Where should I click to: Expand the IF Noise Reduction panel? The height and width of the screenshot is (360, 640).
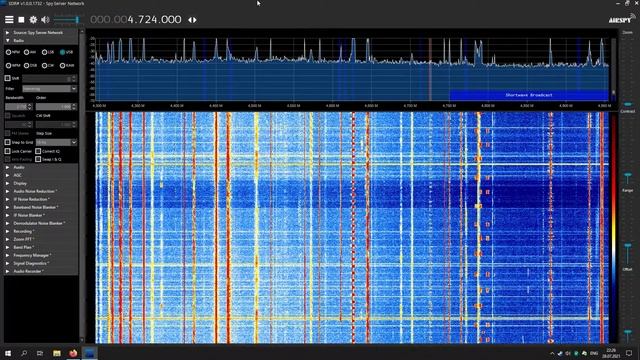41,199
